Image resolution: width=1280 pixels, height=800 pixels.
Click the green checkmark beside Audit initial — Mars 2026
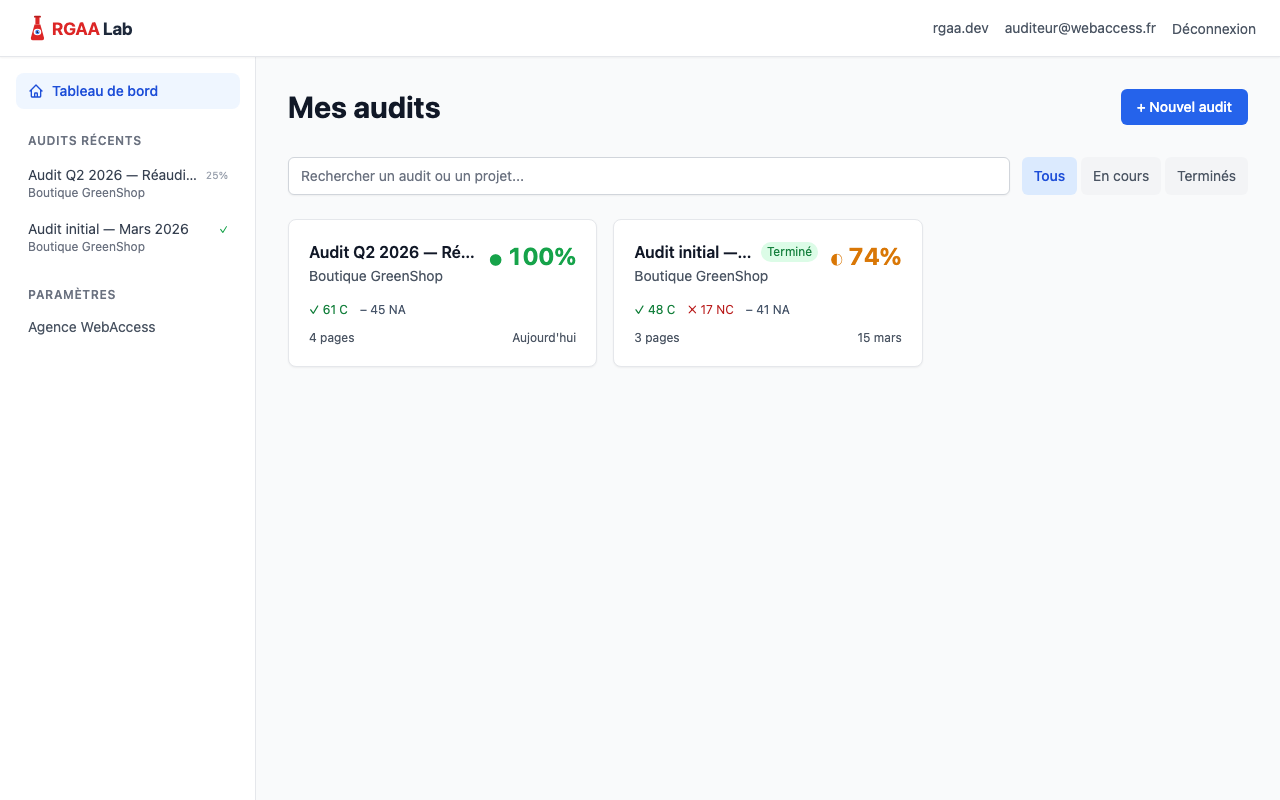tap(222, 229)
